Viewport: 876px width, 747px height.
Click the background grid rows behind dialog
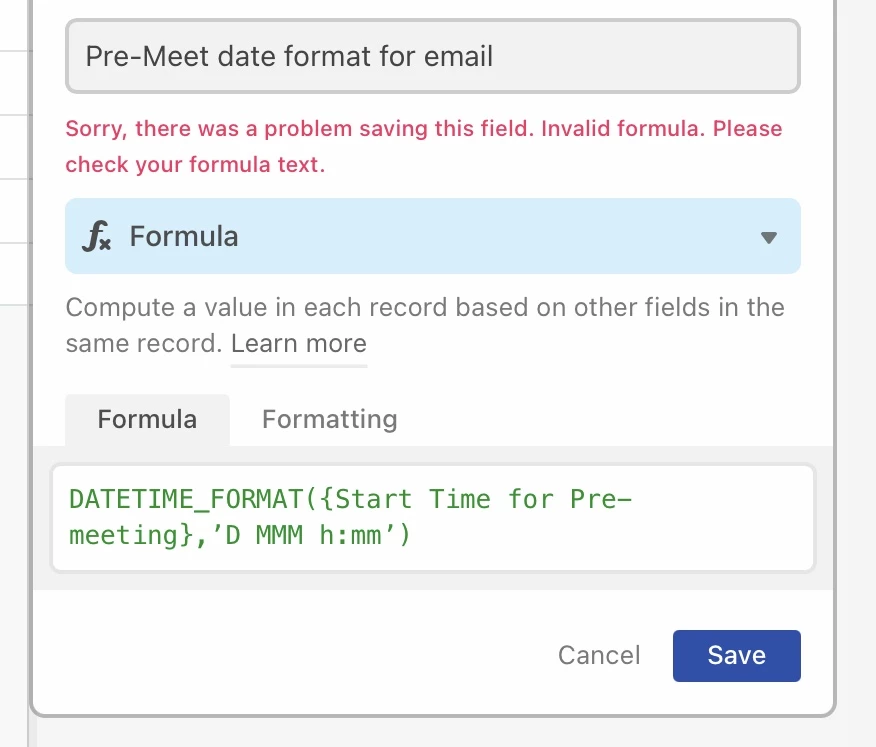pyautogui.click(x=16, y=179)
